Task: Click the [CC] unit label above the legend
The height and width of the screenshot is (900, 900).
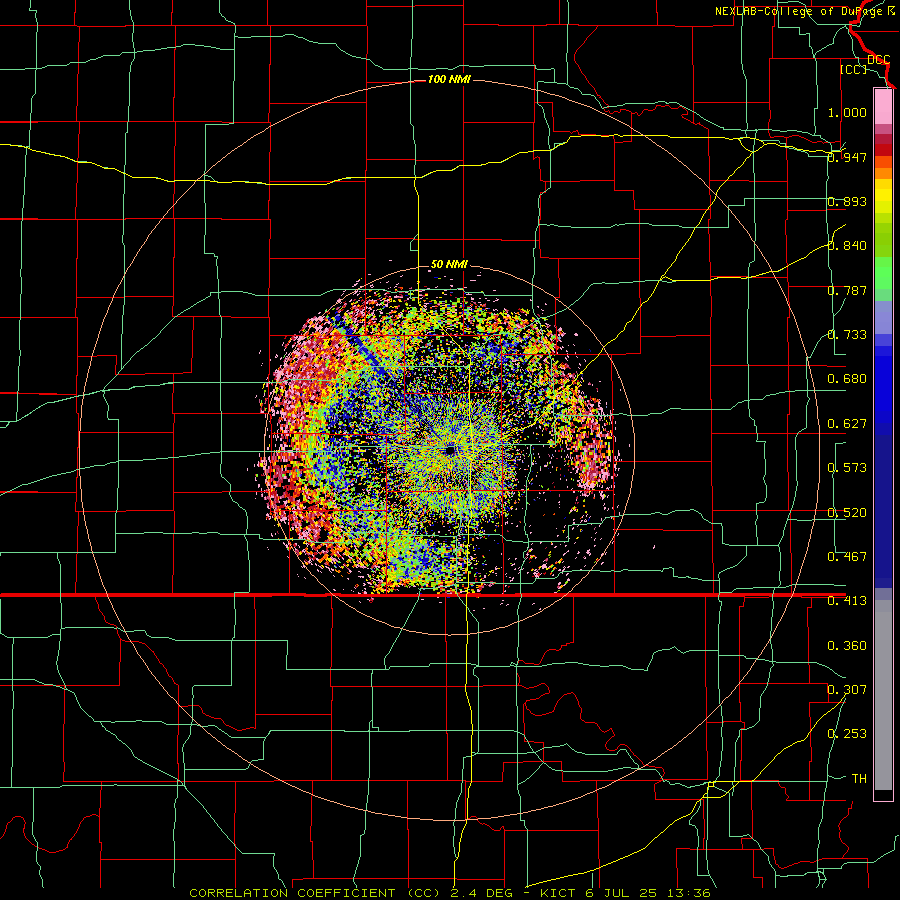Action: pos(854,69)
